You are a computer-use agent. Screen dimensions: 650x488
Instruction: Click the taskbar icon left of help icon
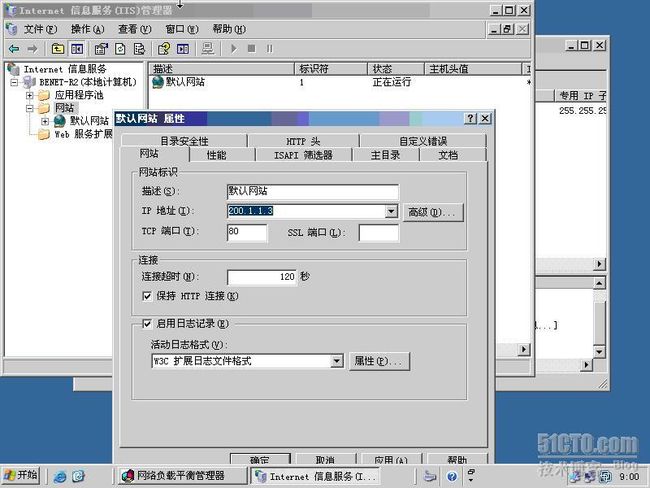430,476
